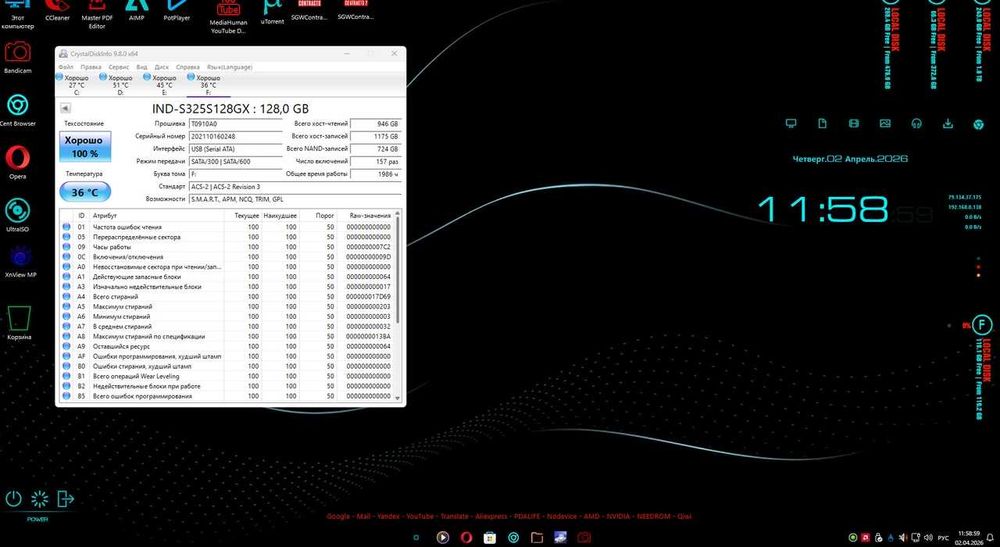Click the film video icon in widget row
Viewport: 1000px width, 547px height.
(x=853, y=124)
